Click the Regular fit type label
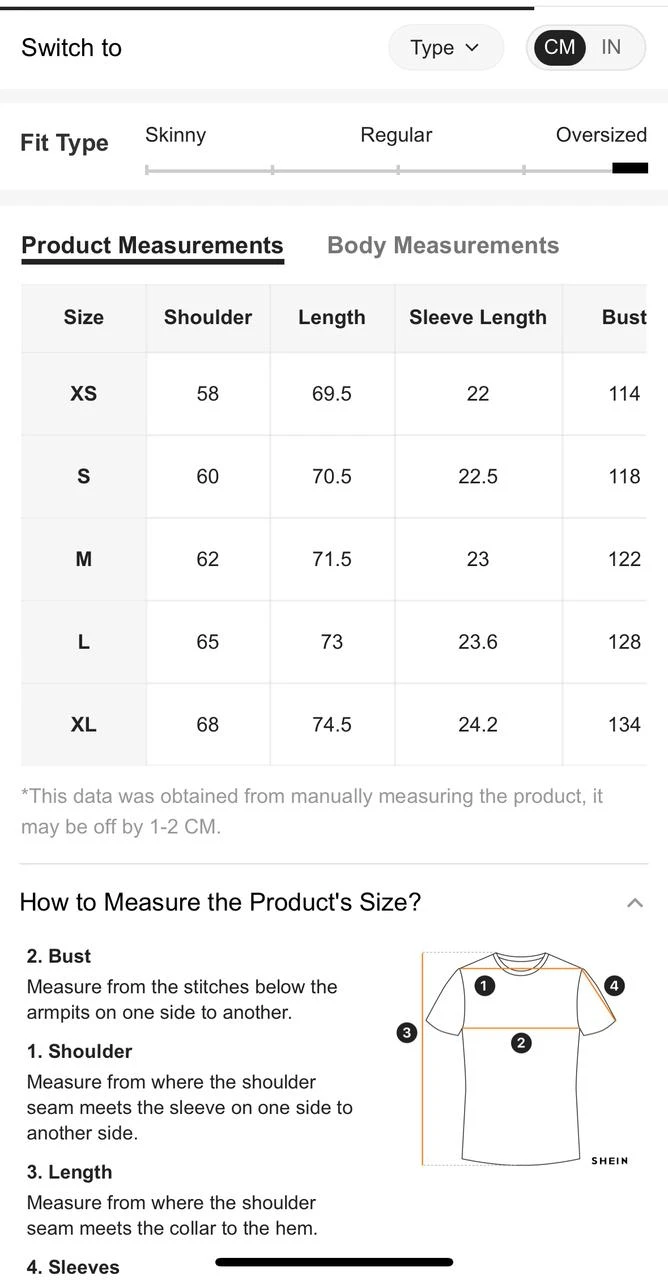668x1280 pixels. (x=396, y=135)
